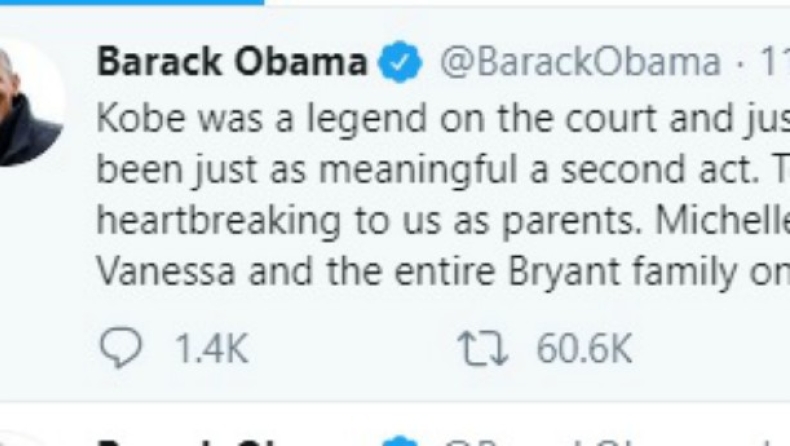Open the 1.4K replies count
790x446 pixels.
212,348
